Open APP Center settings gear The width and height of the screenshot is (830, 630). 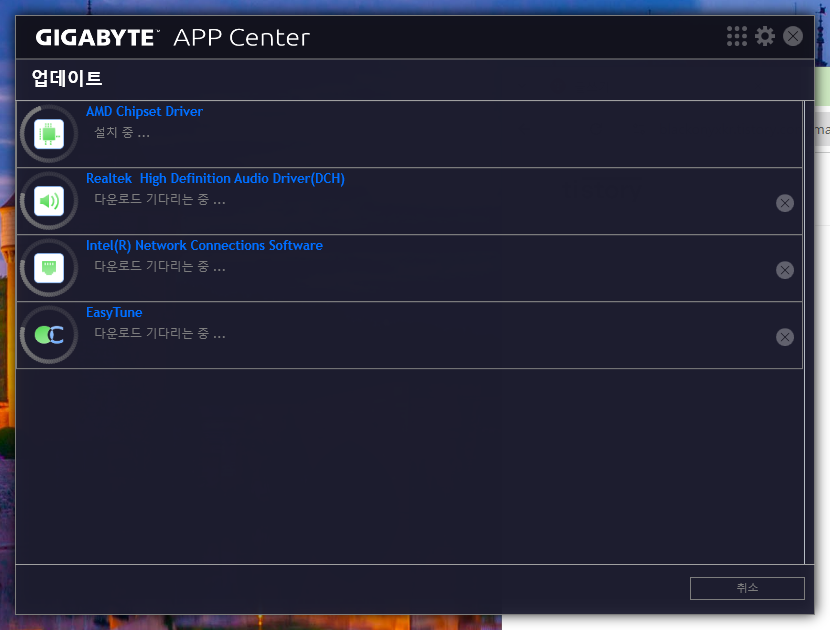[x=765, y=37]
